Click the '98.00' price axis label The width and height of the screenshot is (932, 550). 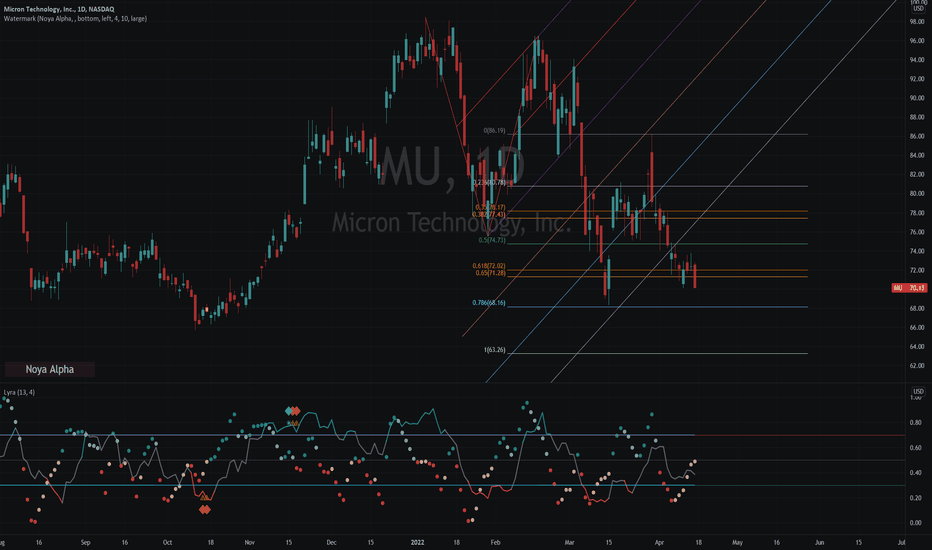(917, 21)
